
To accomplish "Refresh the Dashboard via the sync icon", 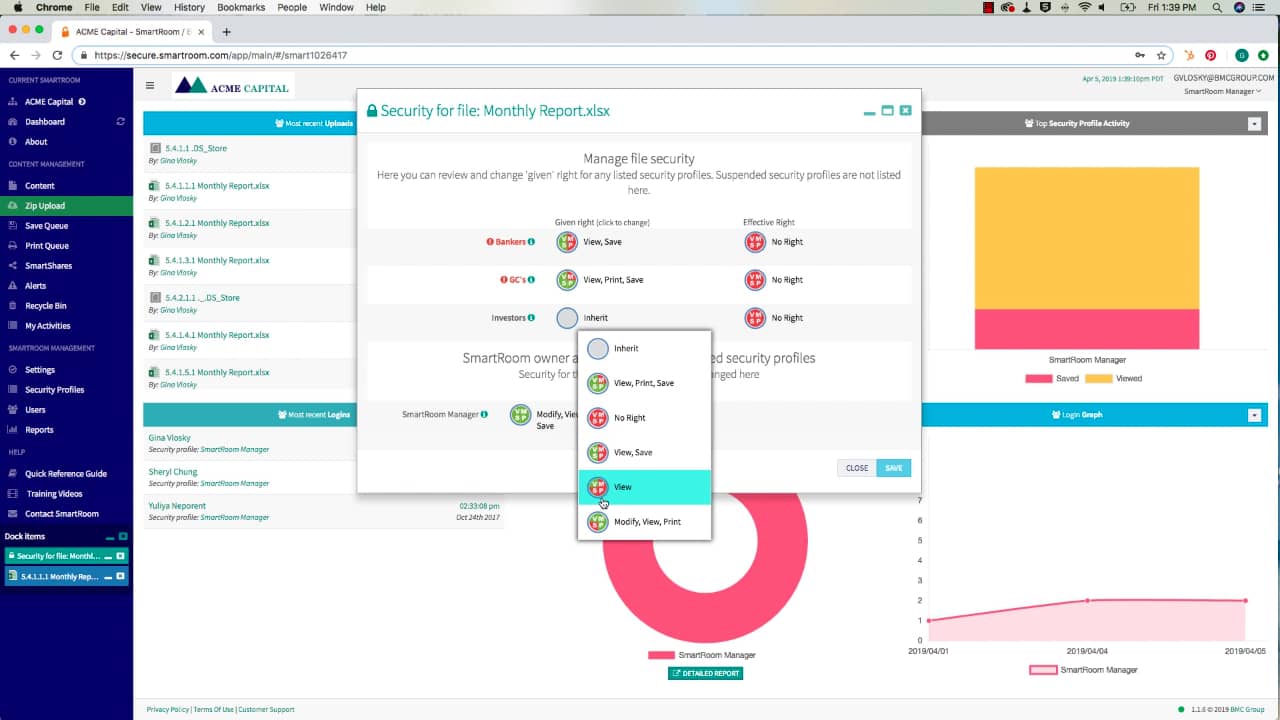I will pos(121,122).
